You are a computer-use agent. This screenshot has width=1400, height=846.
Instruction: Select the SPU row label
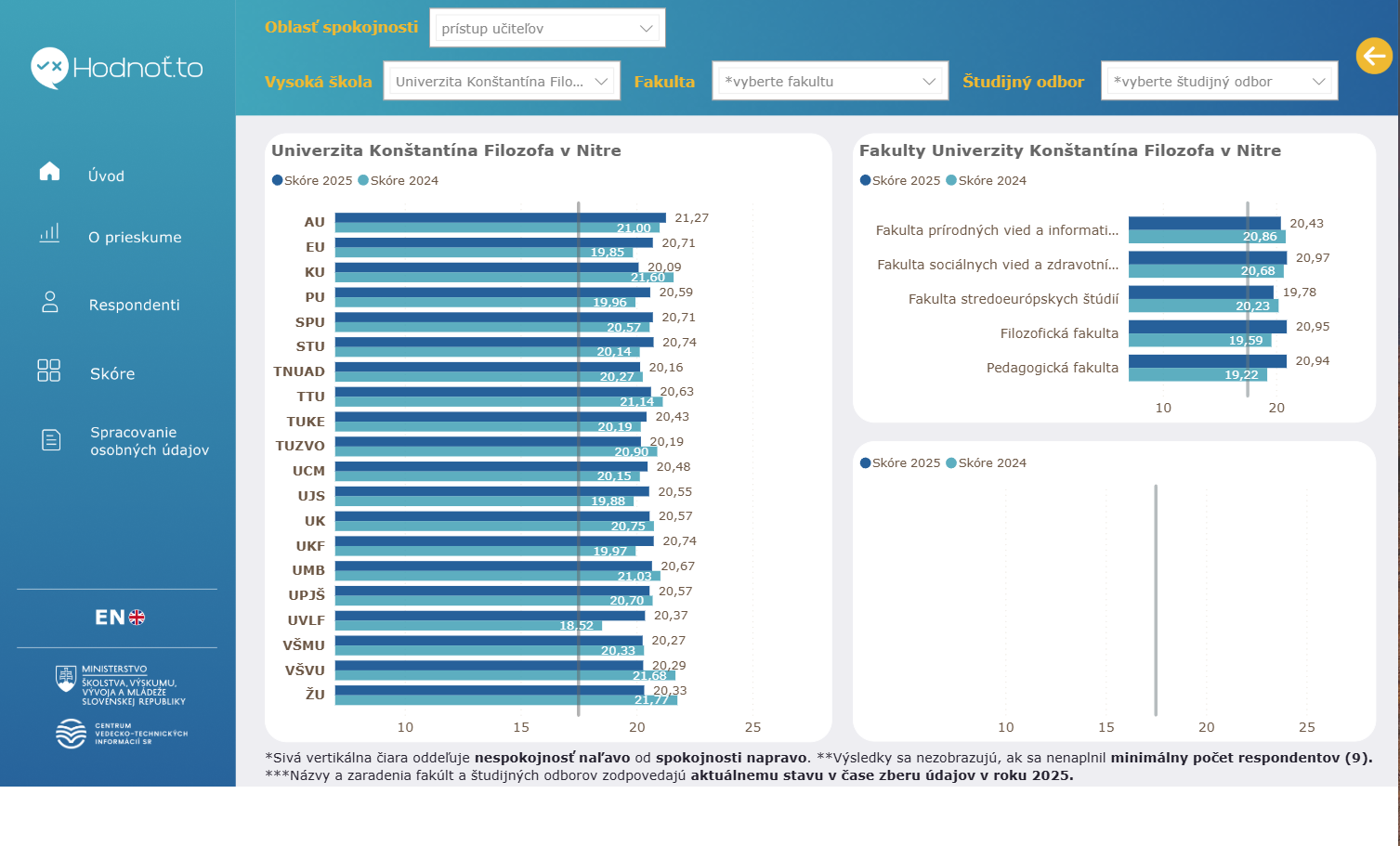(x=310, y=322)
